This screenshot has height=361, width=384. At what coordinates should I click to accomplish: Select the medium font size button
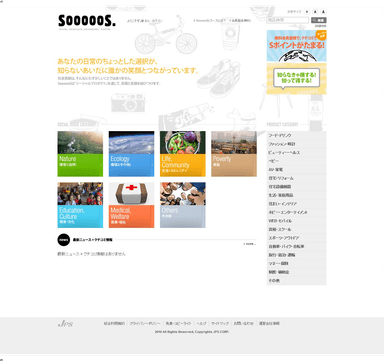click(x=315, y=12)
